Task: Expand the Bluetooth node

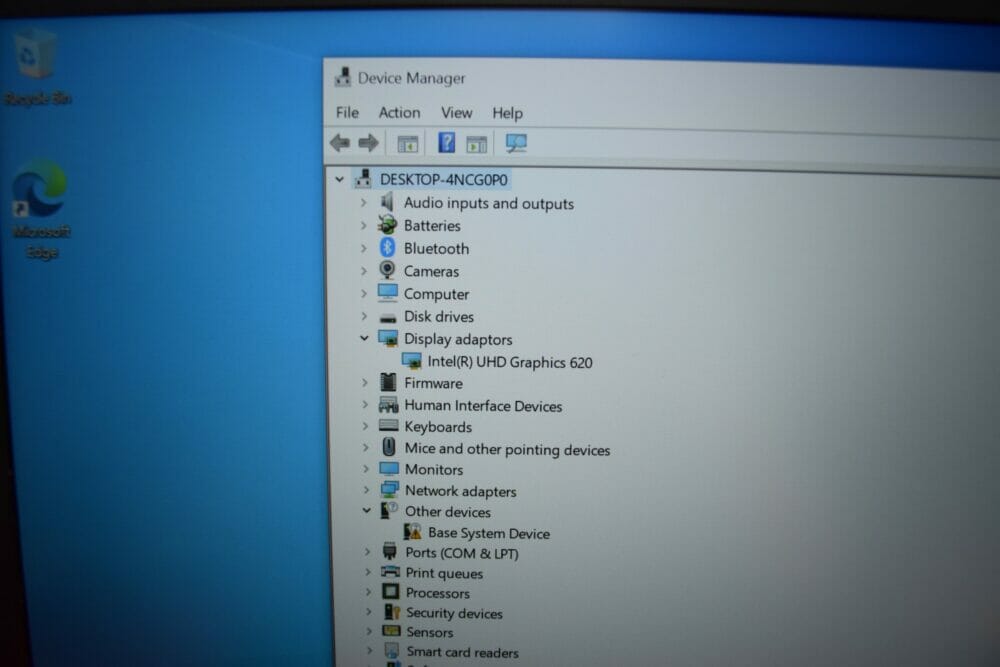Action: coord(364,248)
